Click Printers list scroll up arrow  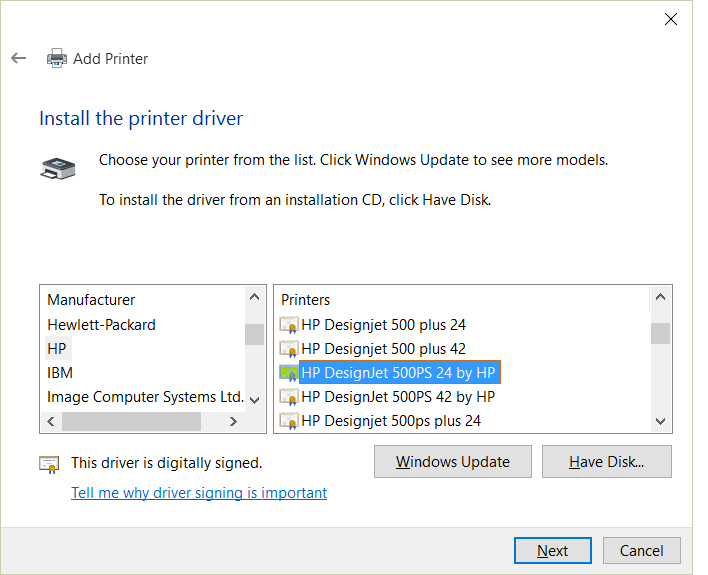[661, 297]
